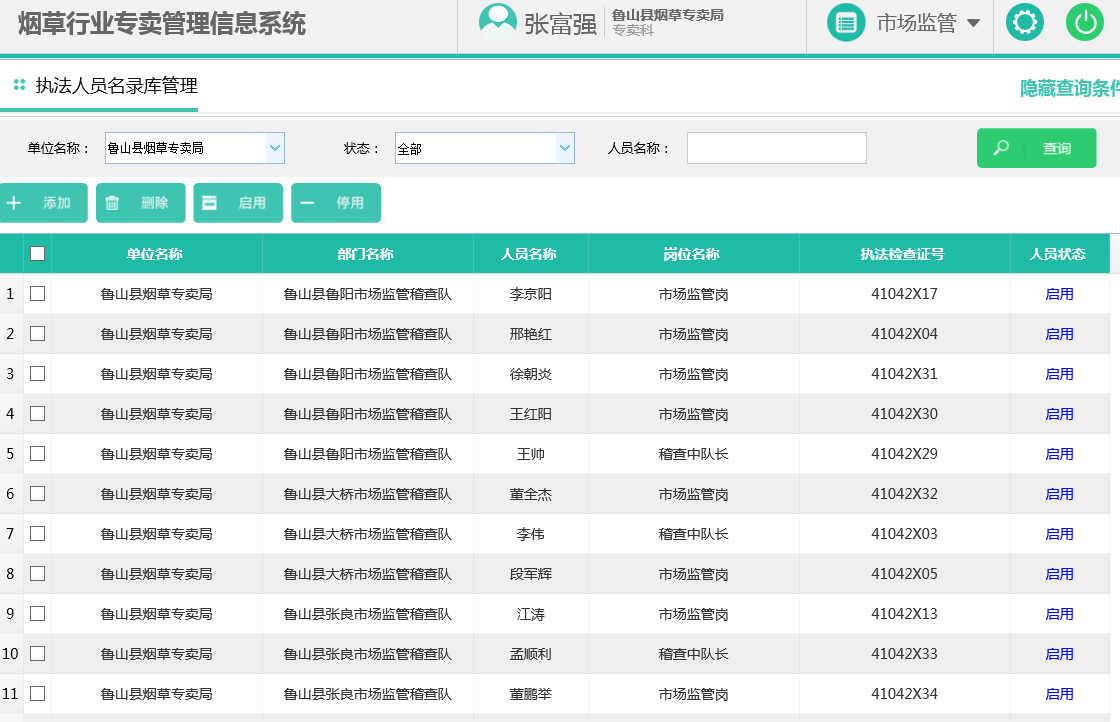The height and width of the screenshot is (722, 1120).
Task: Open the 单位名称 dropdown showing 鲁山县烟草专卖局
Action: (195, 148)
